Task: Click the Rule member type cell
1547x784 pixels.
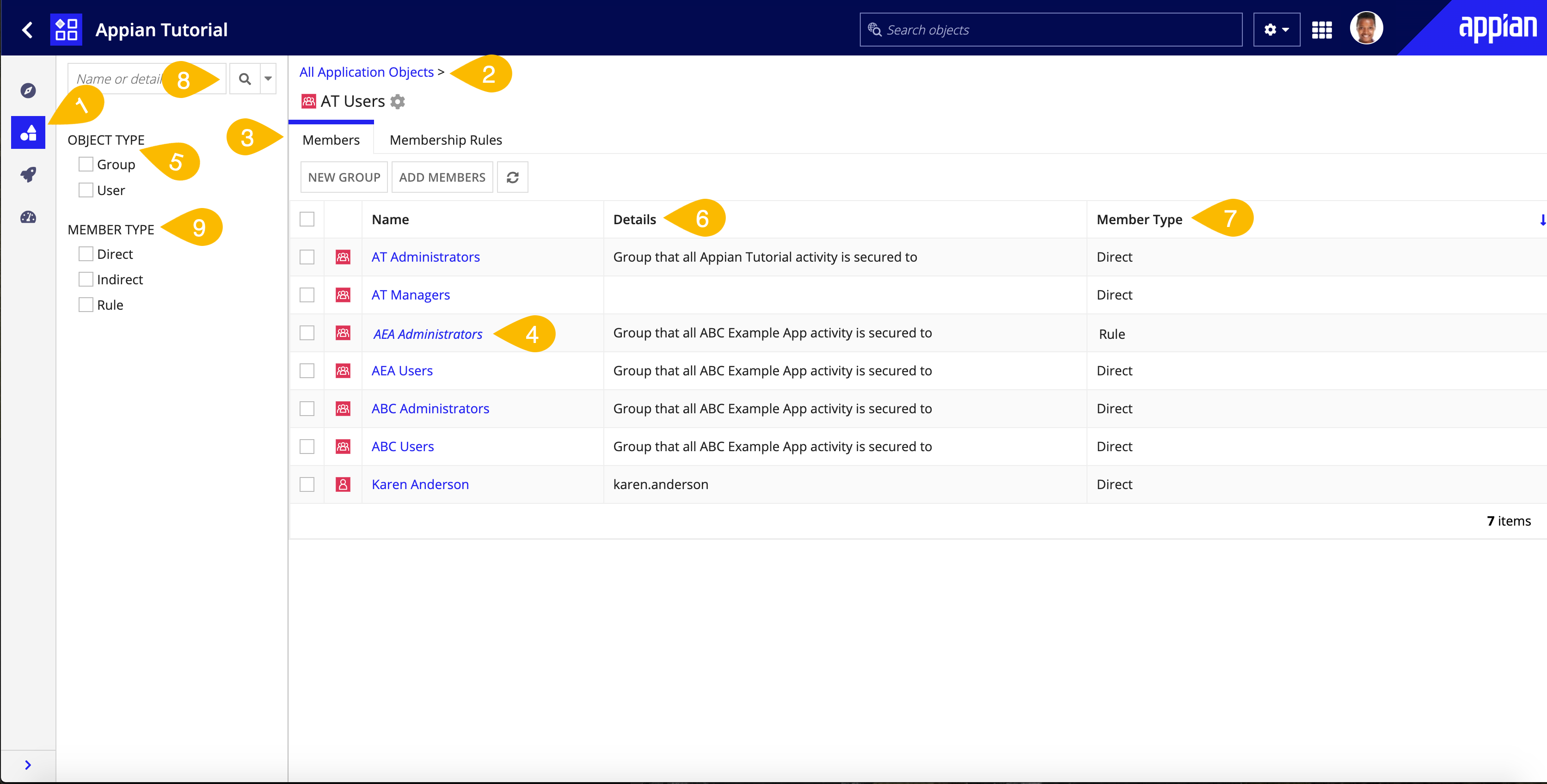Action: (1111, 334)
